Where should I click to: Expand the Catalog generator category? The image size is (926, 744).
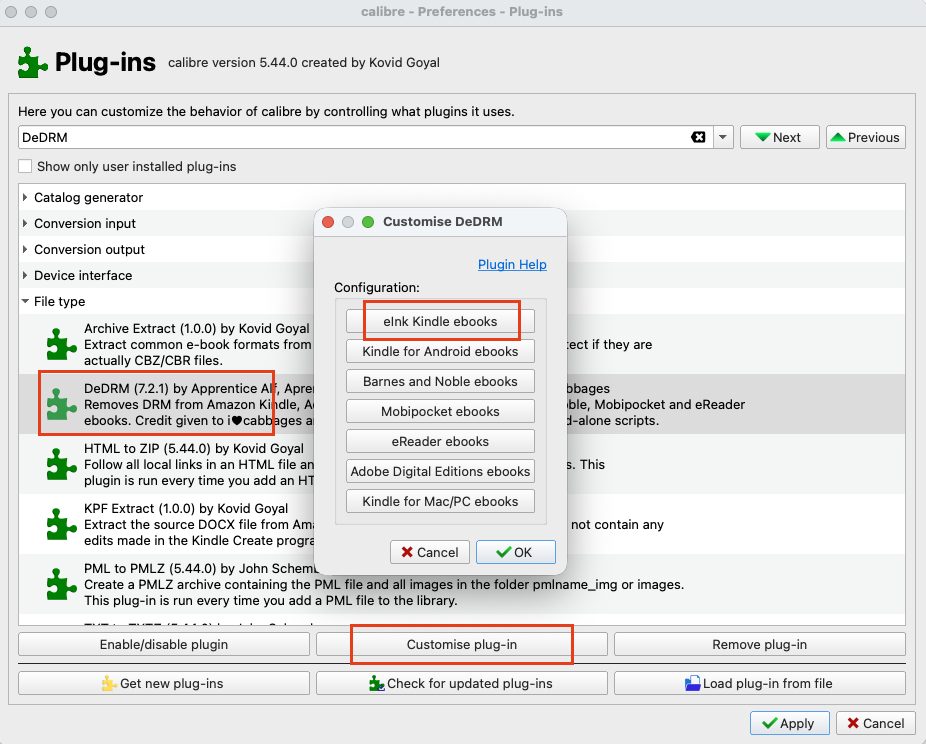(x=25, y=198)
